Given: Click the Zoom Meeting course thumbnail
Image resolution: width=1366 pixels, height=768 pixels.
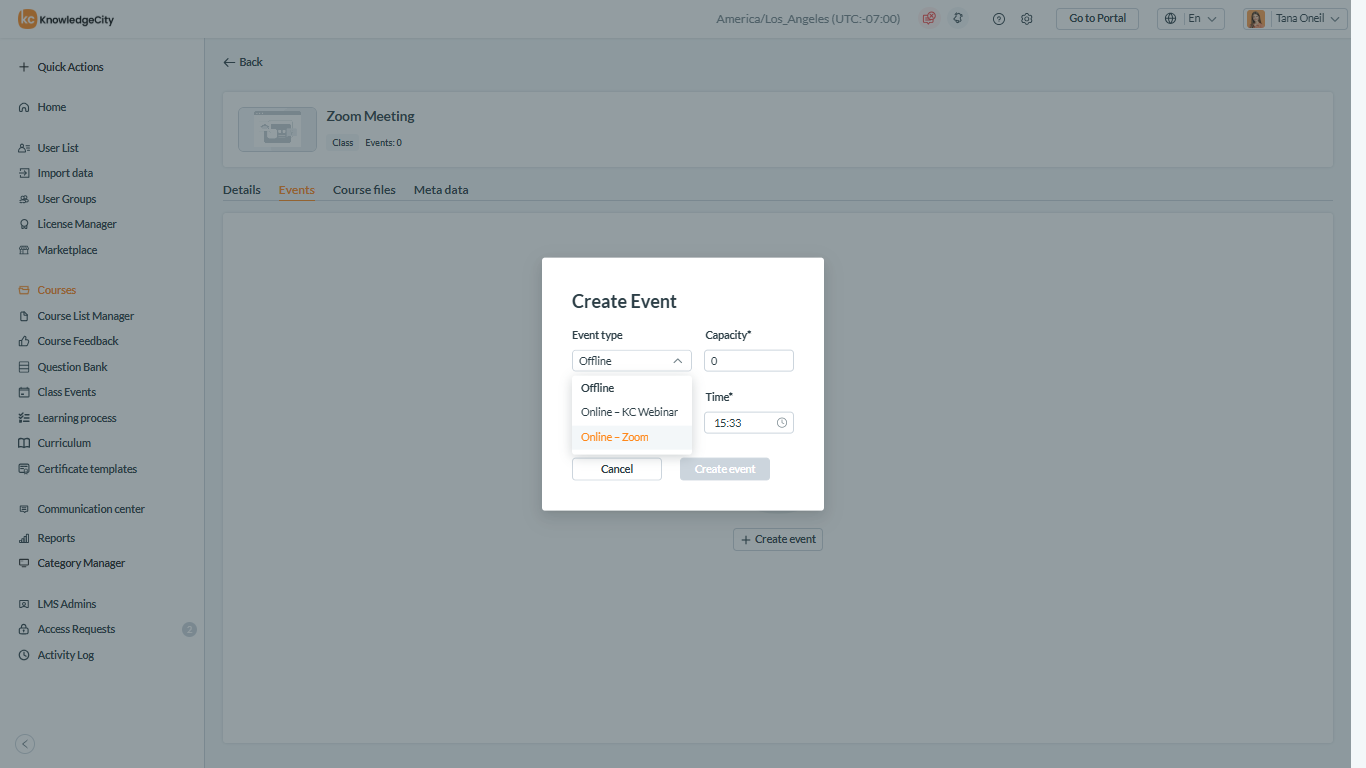Looking at the screenshot, I should (x=277, y=130).
